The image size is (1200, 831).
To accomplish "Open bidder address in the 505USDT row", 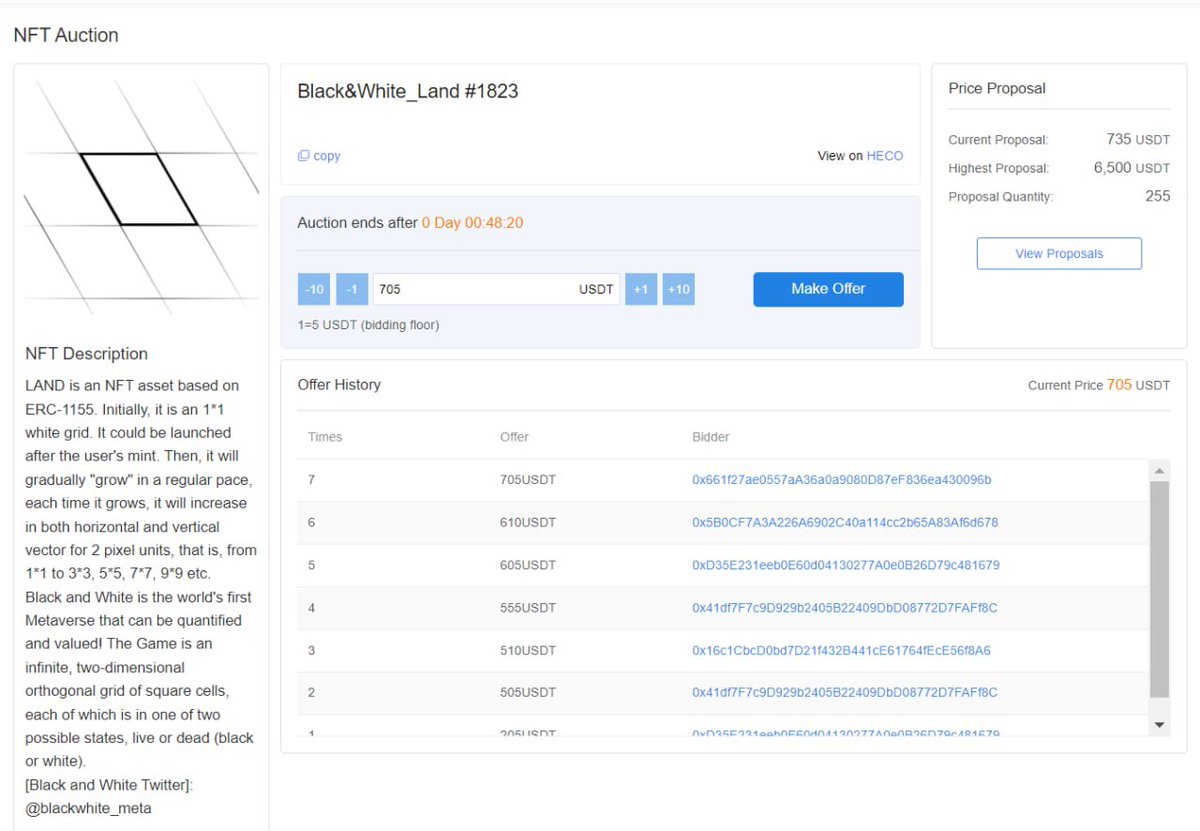I will tap(845, 693).
